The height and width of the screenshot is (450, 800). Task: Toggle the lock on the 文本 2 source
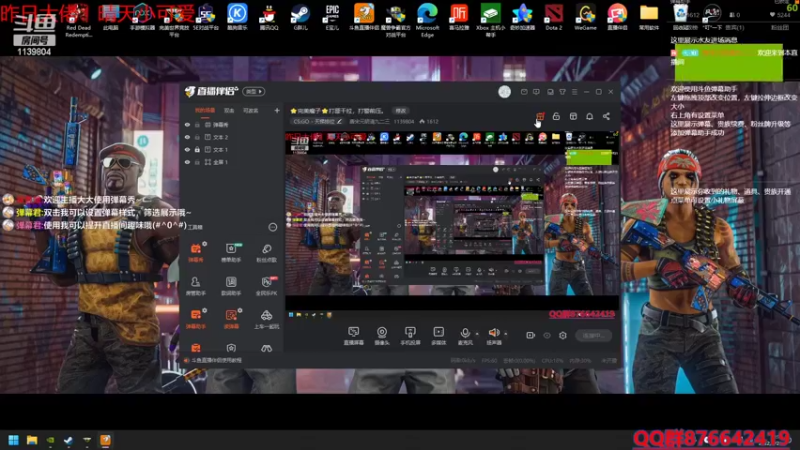197,137
